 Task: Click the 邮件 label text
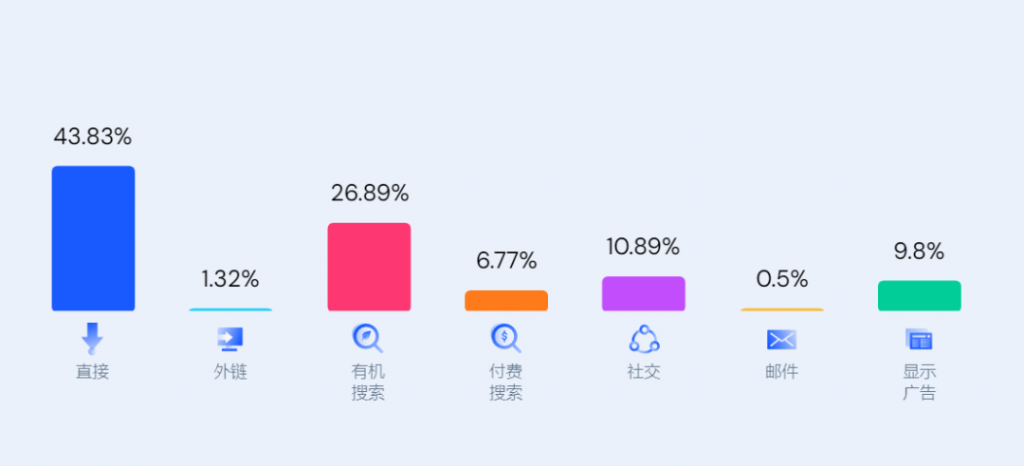pyautogui.click(x=781, y=372)
